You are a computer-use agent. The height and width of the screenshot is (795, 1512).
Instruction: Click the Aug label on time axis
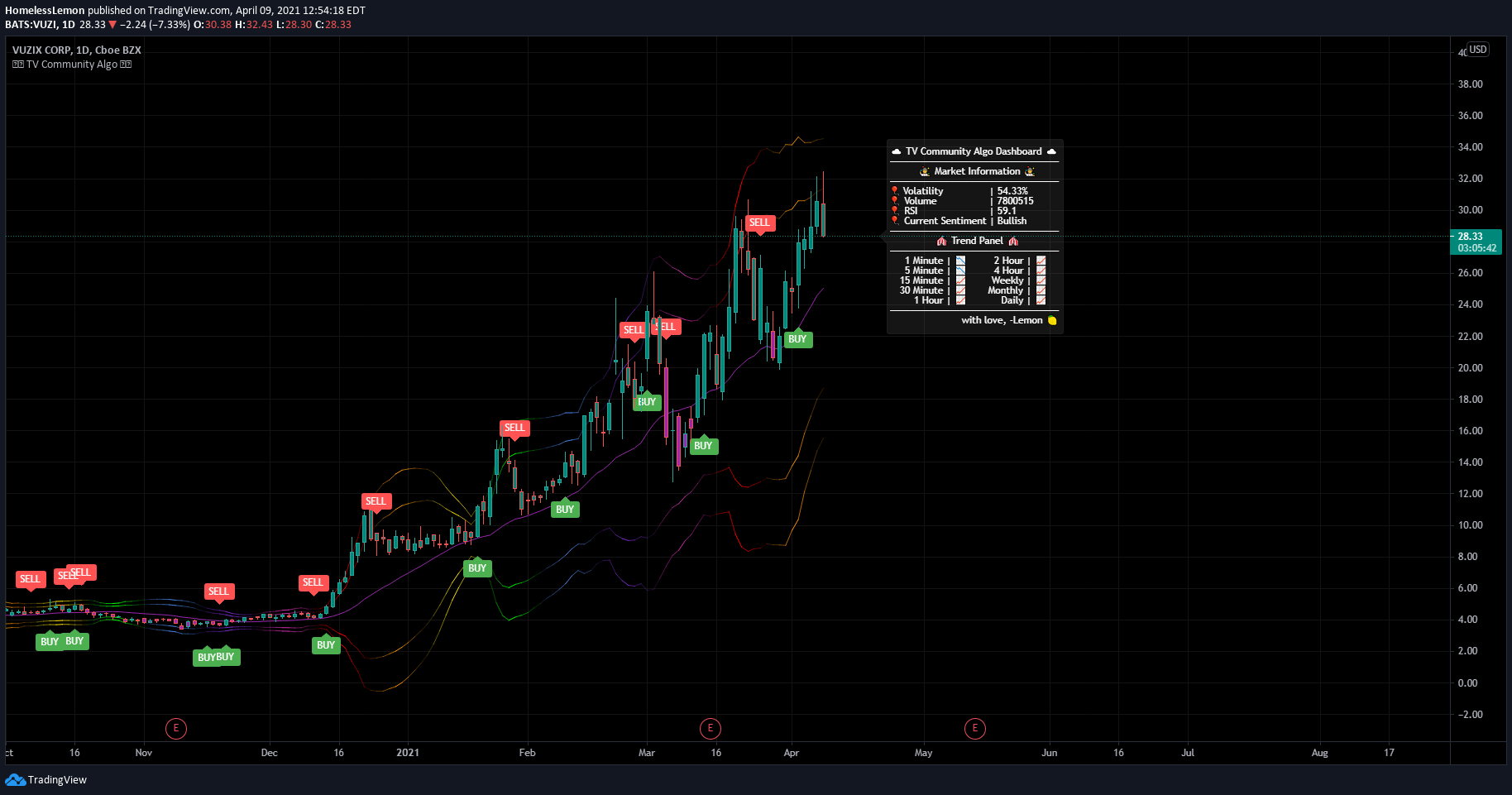(x=1320, y=753)
